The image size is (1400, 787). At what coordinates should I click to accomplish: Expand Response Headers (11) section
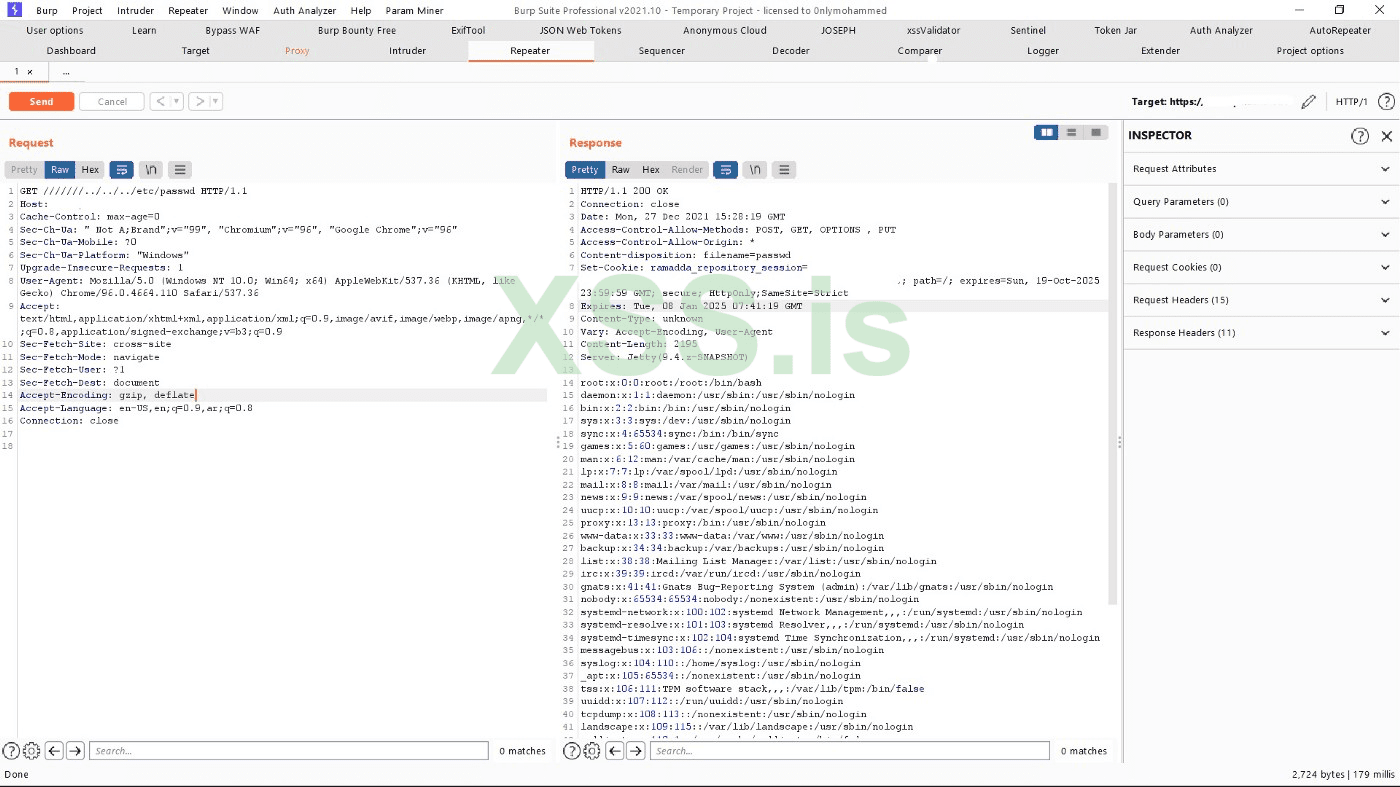pos(1261,333)
